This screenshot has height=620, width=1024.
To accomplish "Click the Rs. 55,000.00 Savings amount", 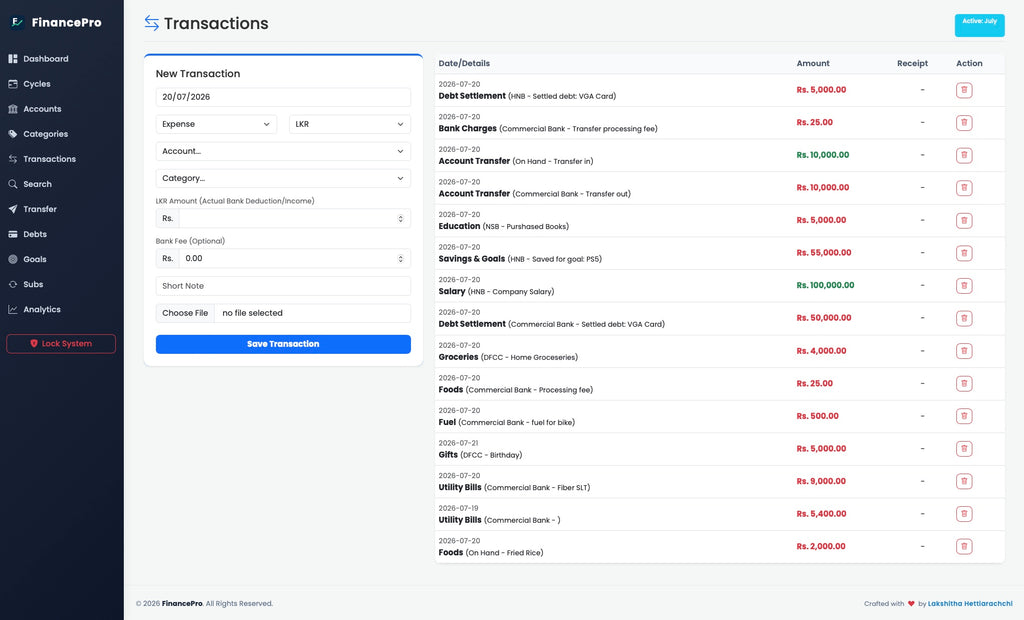I will click(x=824, y=253).
